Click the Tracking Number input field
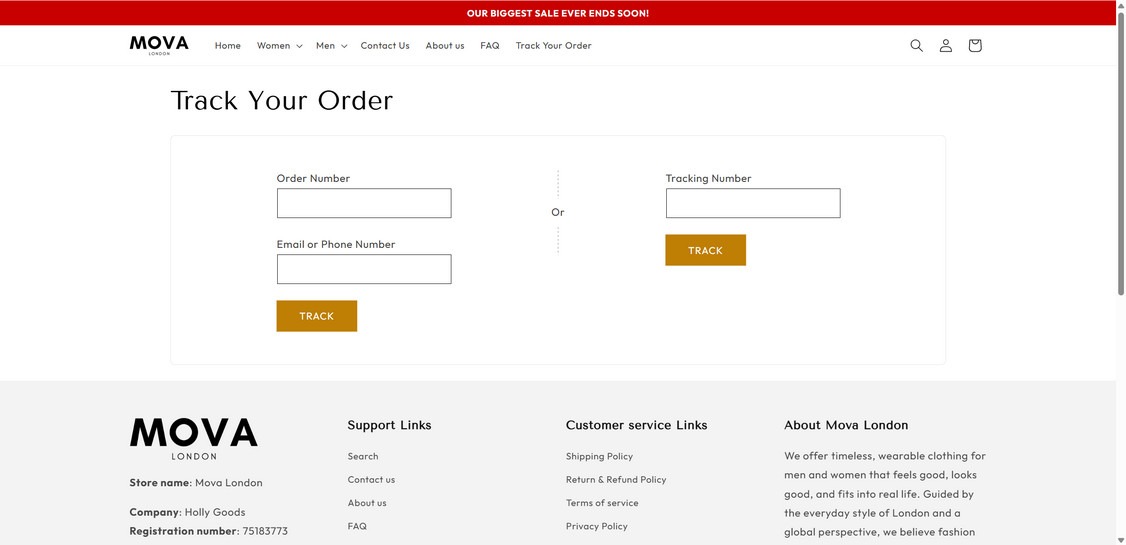Screen dimensions: 1126x545 point(753,203)
